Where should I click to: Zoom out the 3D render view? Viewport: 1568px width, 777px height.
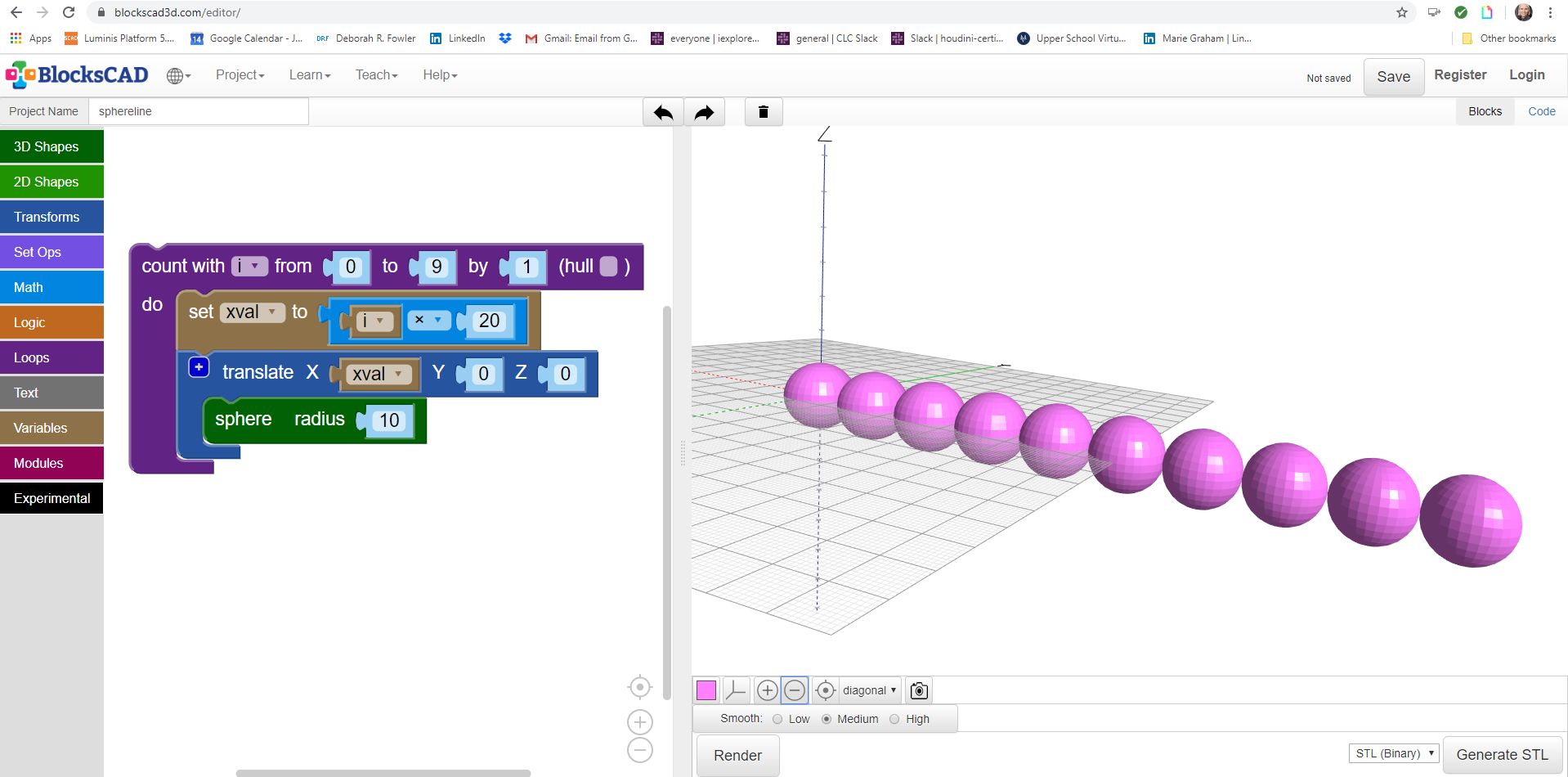tap(795, 690)
